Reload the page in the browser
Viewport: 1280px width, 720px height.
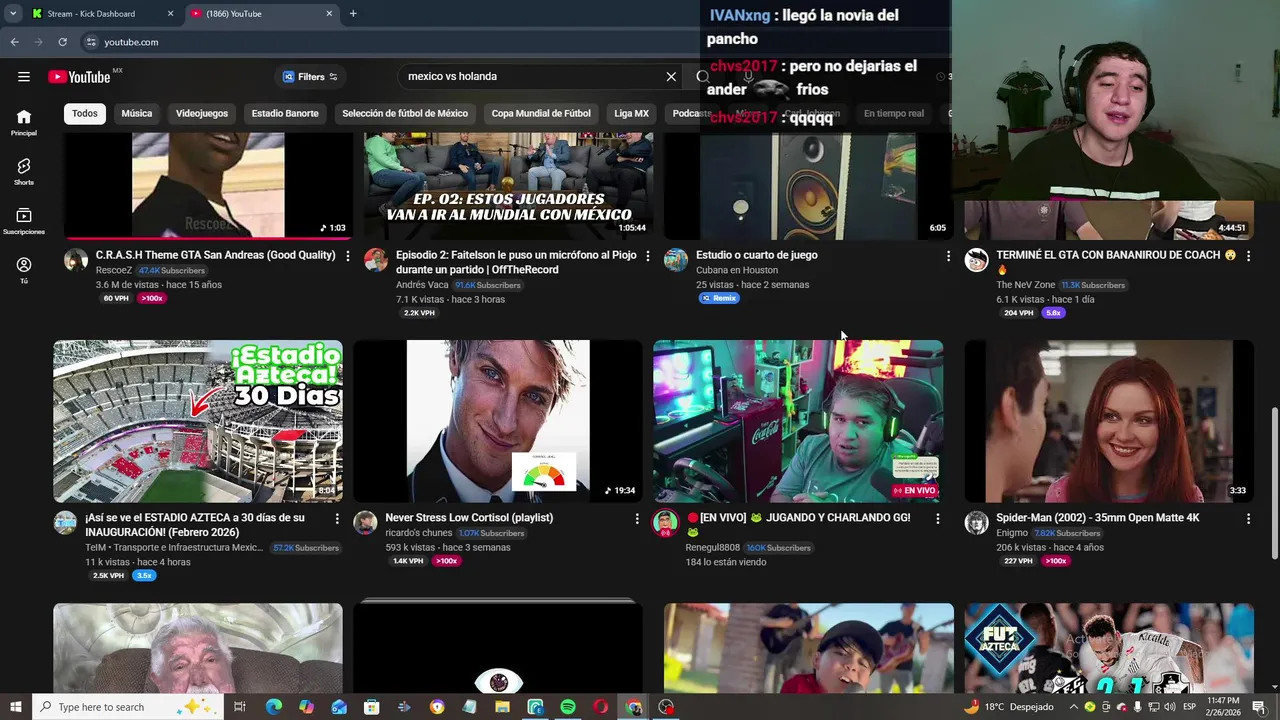[x=62, y=42]
